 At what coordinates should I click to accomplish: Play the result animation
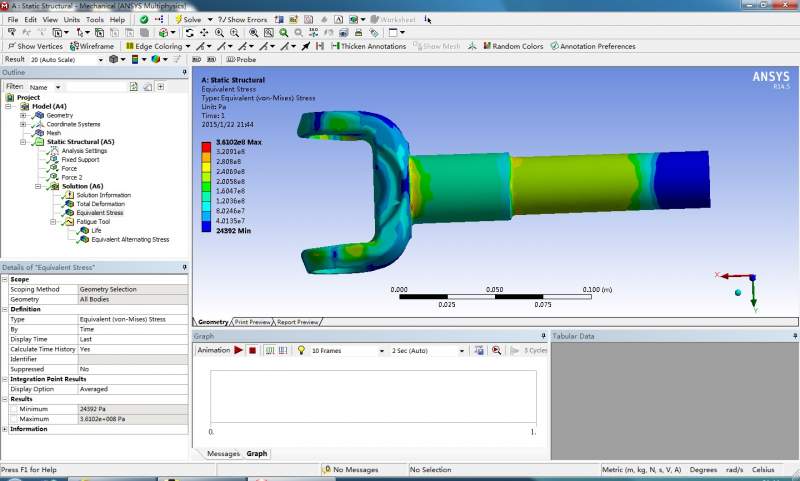(238, 350)
